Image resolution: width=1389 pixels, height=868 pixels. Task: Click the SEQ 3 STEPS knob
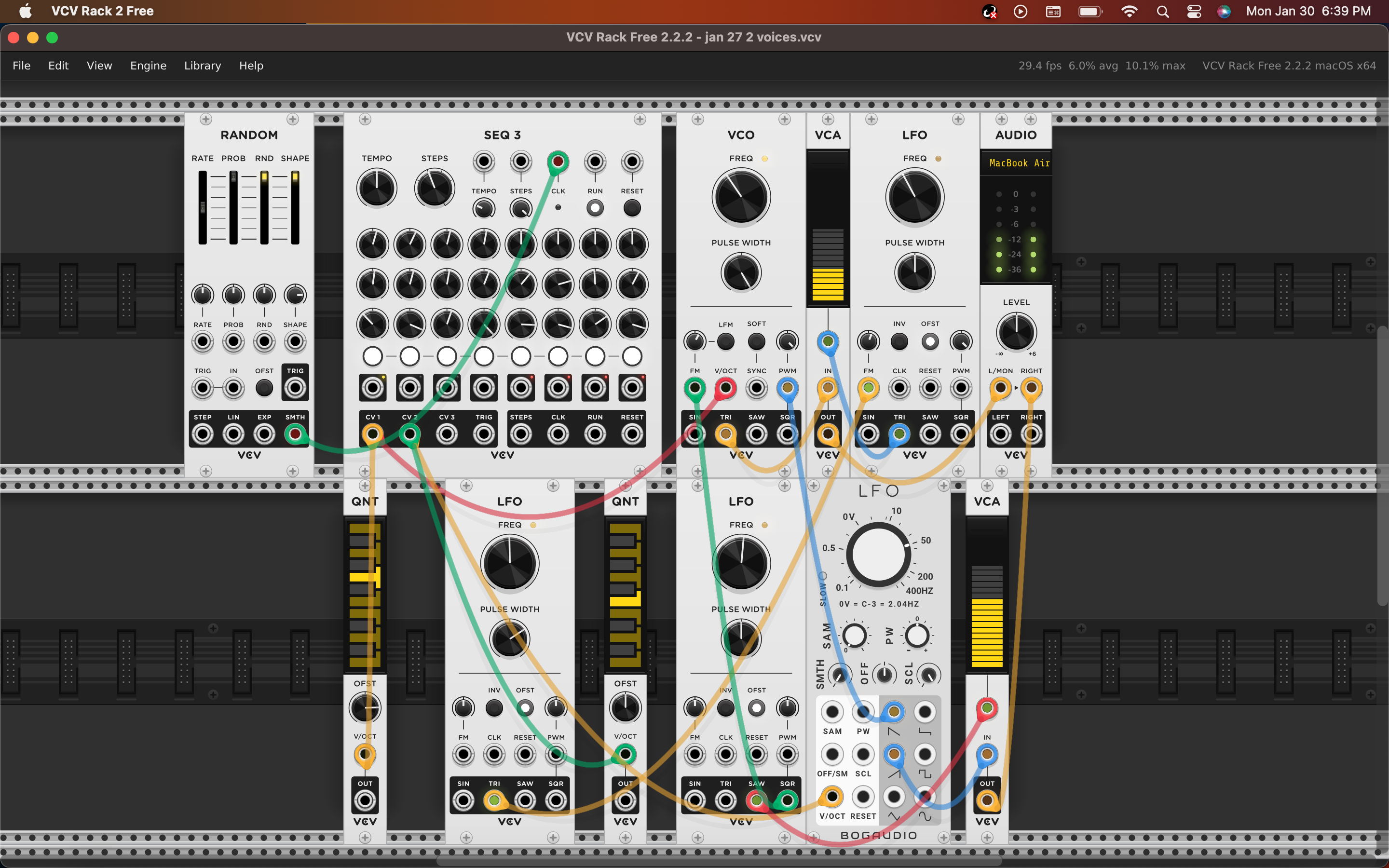[435, 188]
